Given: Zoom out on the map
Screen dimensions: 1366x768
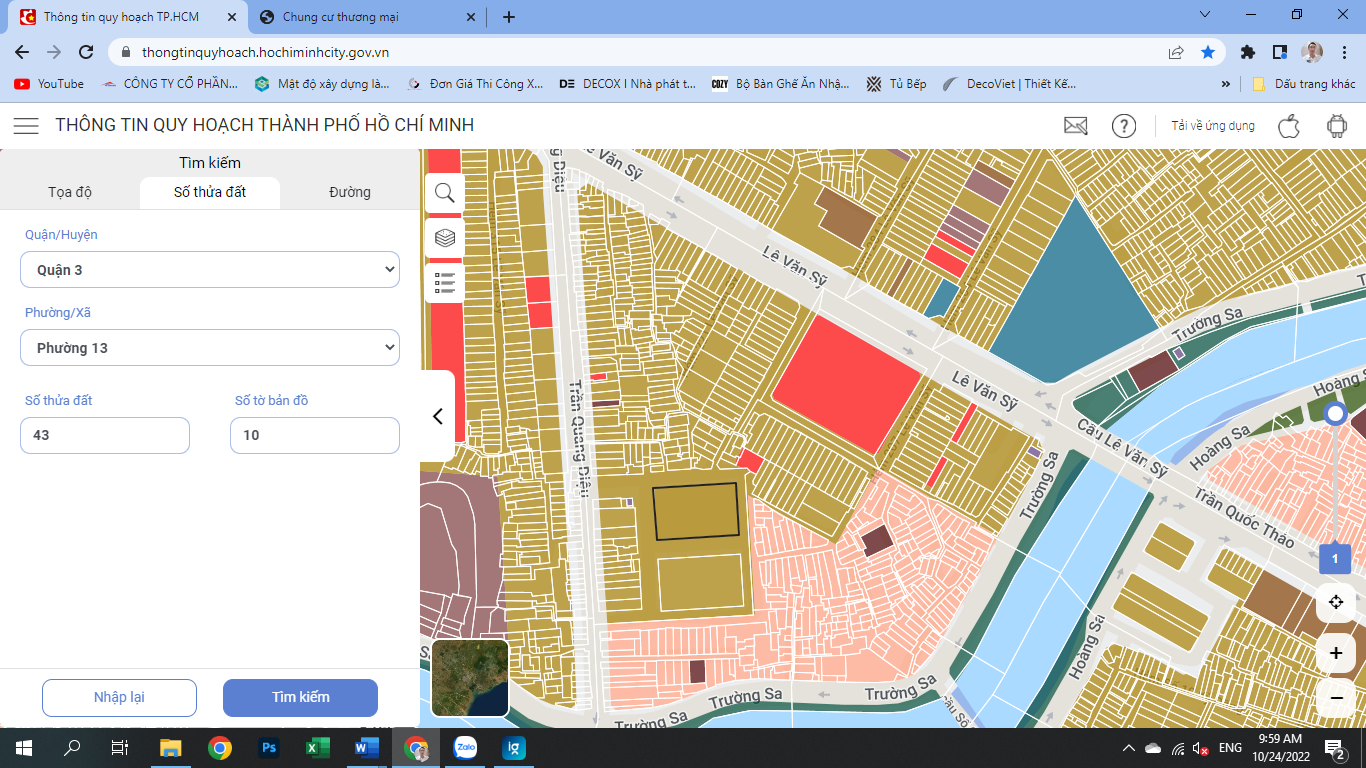Looking at the screenshot, I should tap(1336, 697).
